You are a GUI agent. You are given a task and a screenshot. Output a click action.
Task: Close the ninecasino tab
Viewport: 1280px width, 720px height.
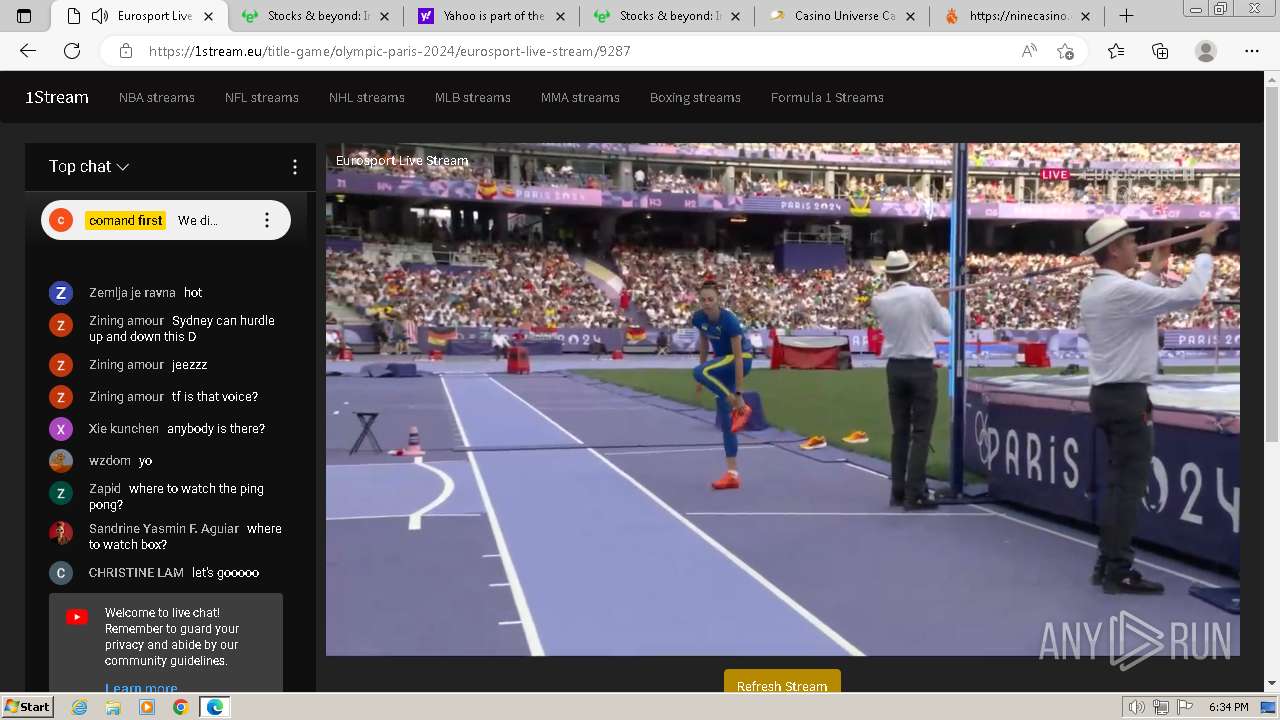point(1086,16)
